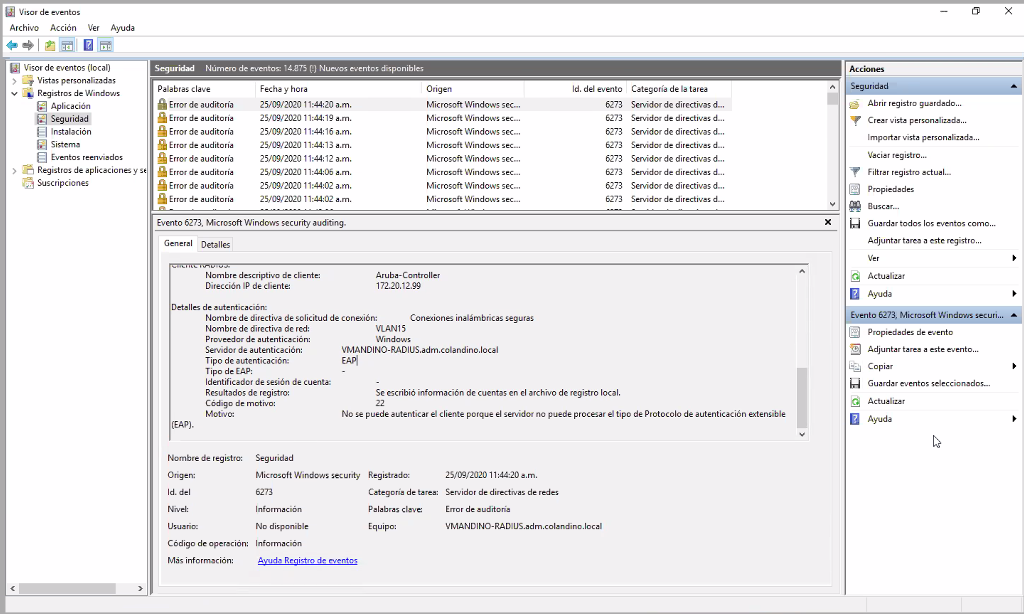Screen dimensions: 1024x614
Task: Switch to the General tab
Action: point(178,243)
